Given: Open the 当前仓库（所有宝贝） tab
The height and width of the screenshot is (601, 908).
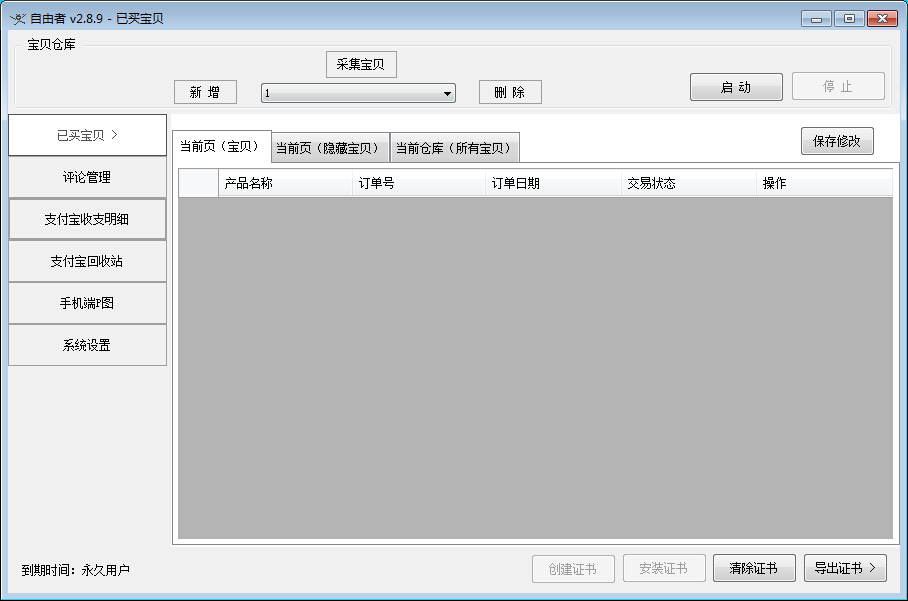Looking at the screenshot, I should click(455, 146).
